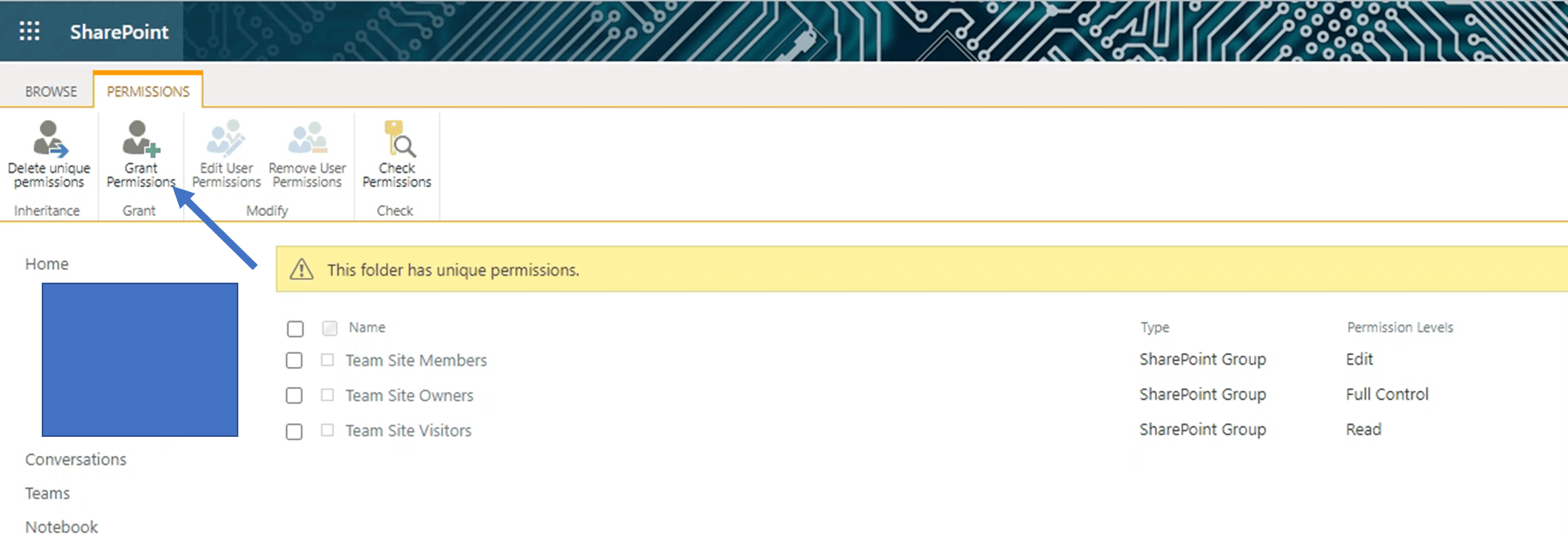Screen dimensions: 1568x534
Task: Switch to the BROWSE ribbon tab
Action: pos(51,92)
